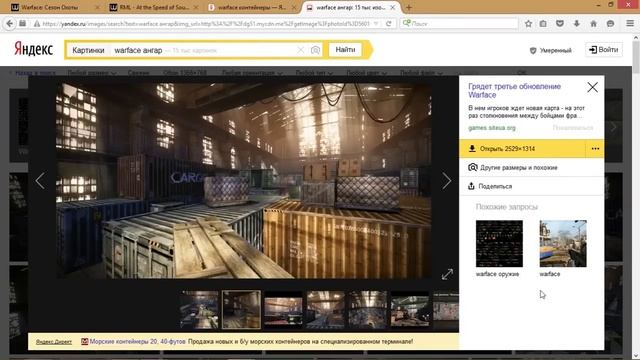Click the main hangar image preview

[244, 180]
